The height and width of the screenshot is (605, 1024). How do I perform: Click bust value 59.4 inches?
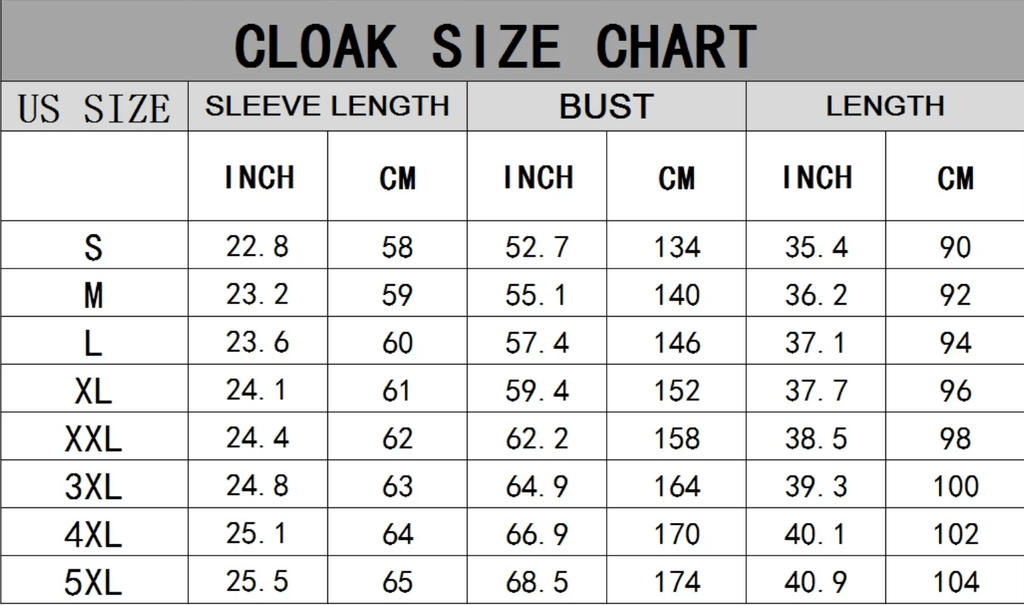[537, 390]
